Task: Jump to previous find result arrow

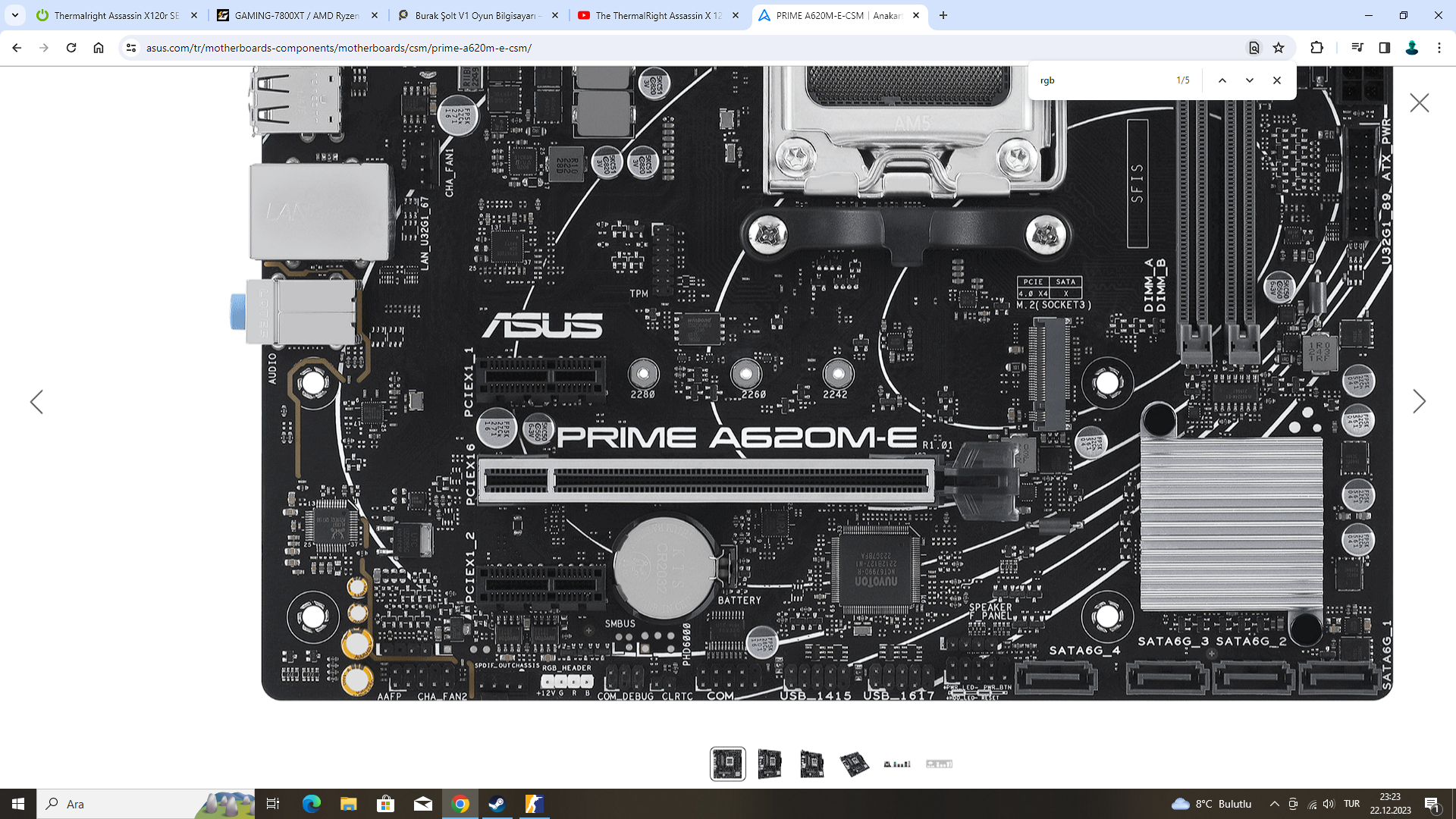Action: pyautogui.click(x=1222, y=80)
